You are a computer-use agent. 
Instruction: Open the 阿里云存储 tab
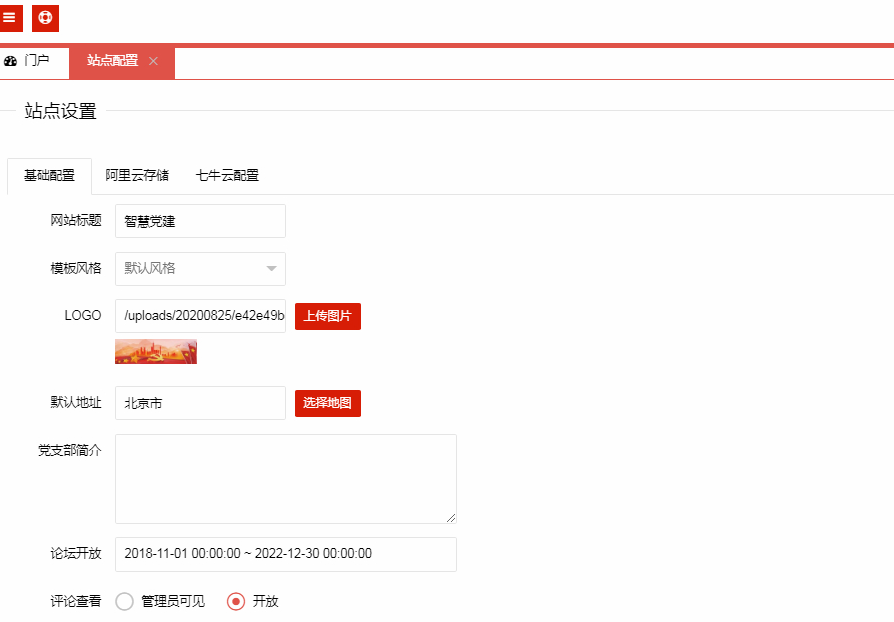(x=137, y=176)
